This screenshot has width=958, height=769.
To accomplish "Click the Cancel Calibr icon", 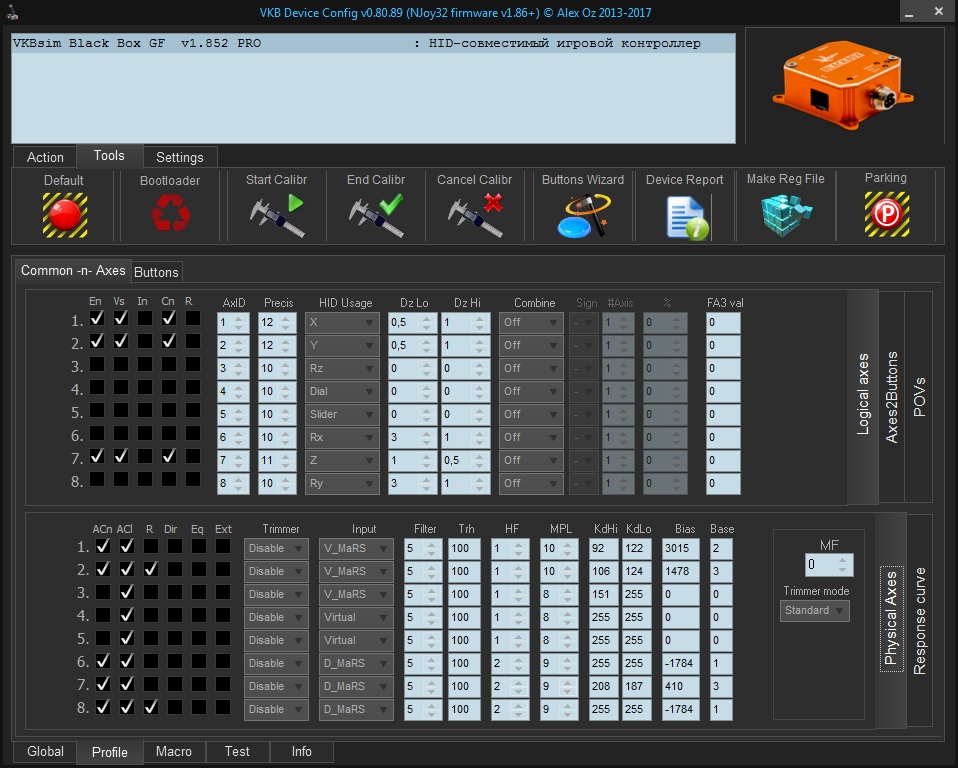I will coord(475,215).
